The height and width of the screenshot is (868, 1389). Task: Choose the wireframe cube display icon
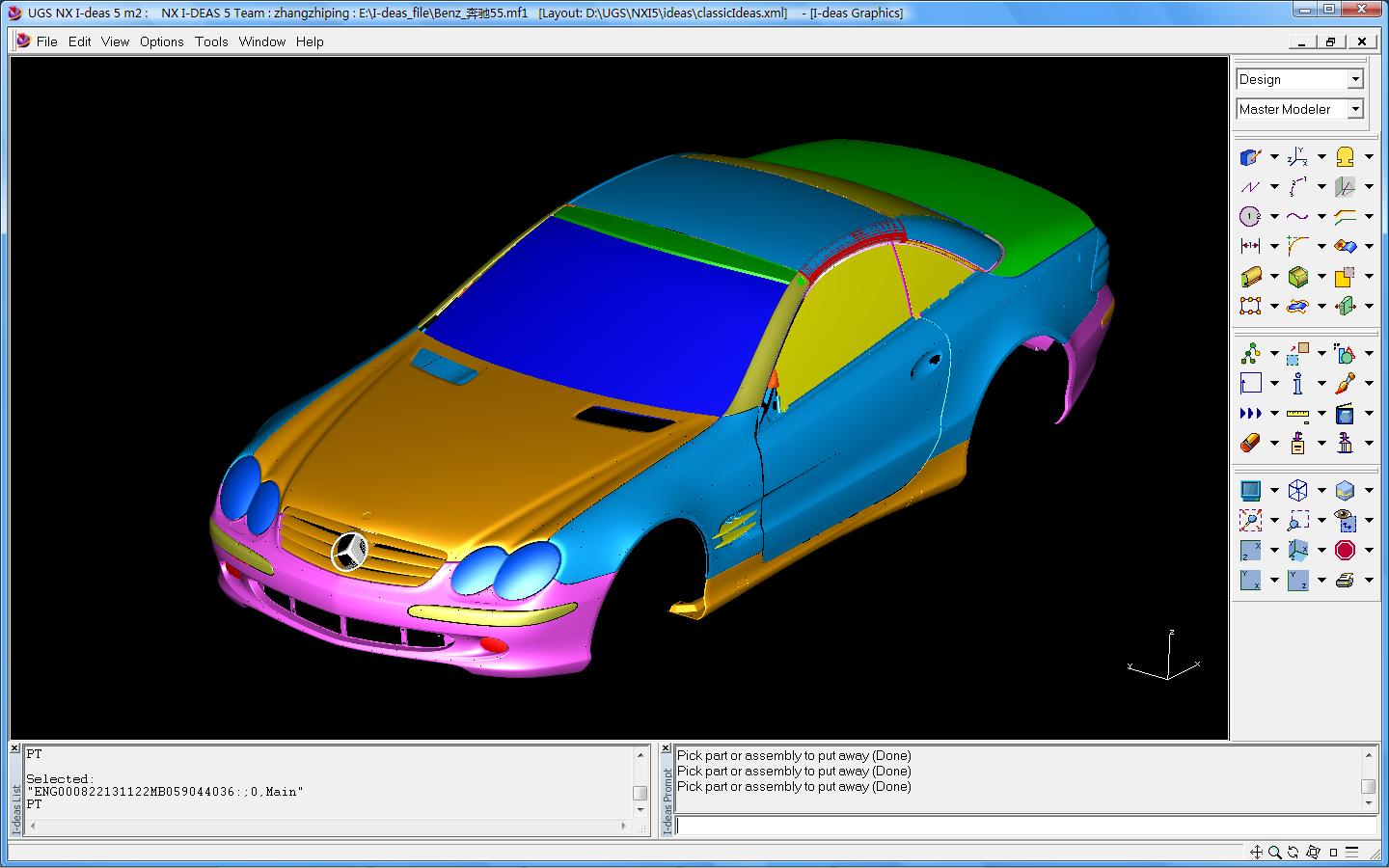click(1297, 491)
